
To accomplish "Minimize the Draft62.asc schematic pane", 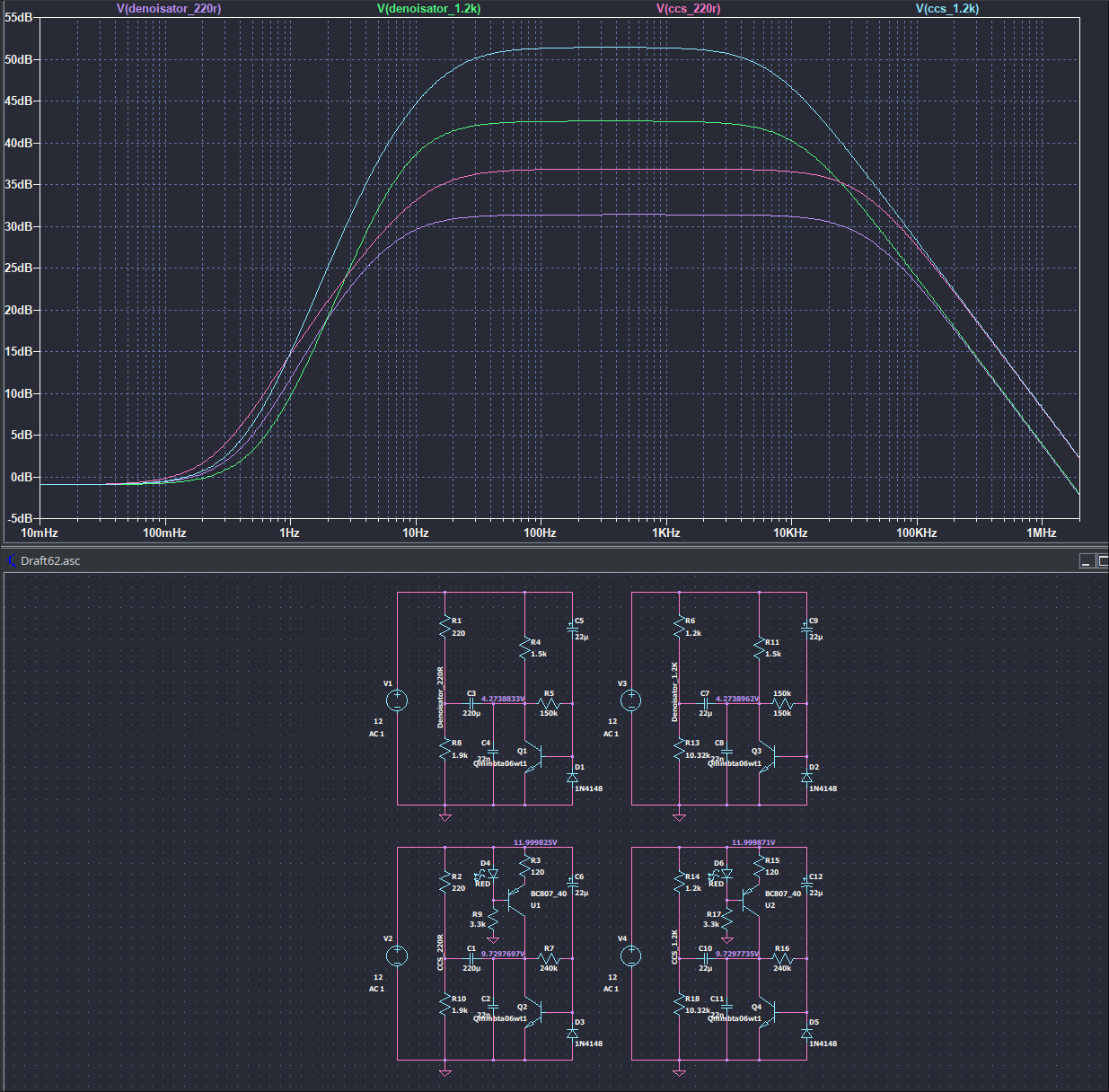I will click(1086, 560).
